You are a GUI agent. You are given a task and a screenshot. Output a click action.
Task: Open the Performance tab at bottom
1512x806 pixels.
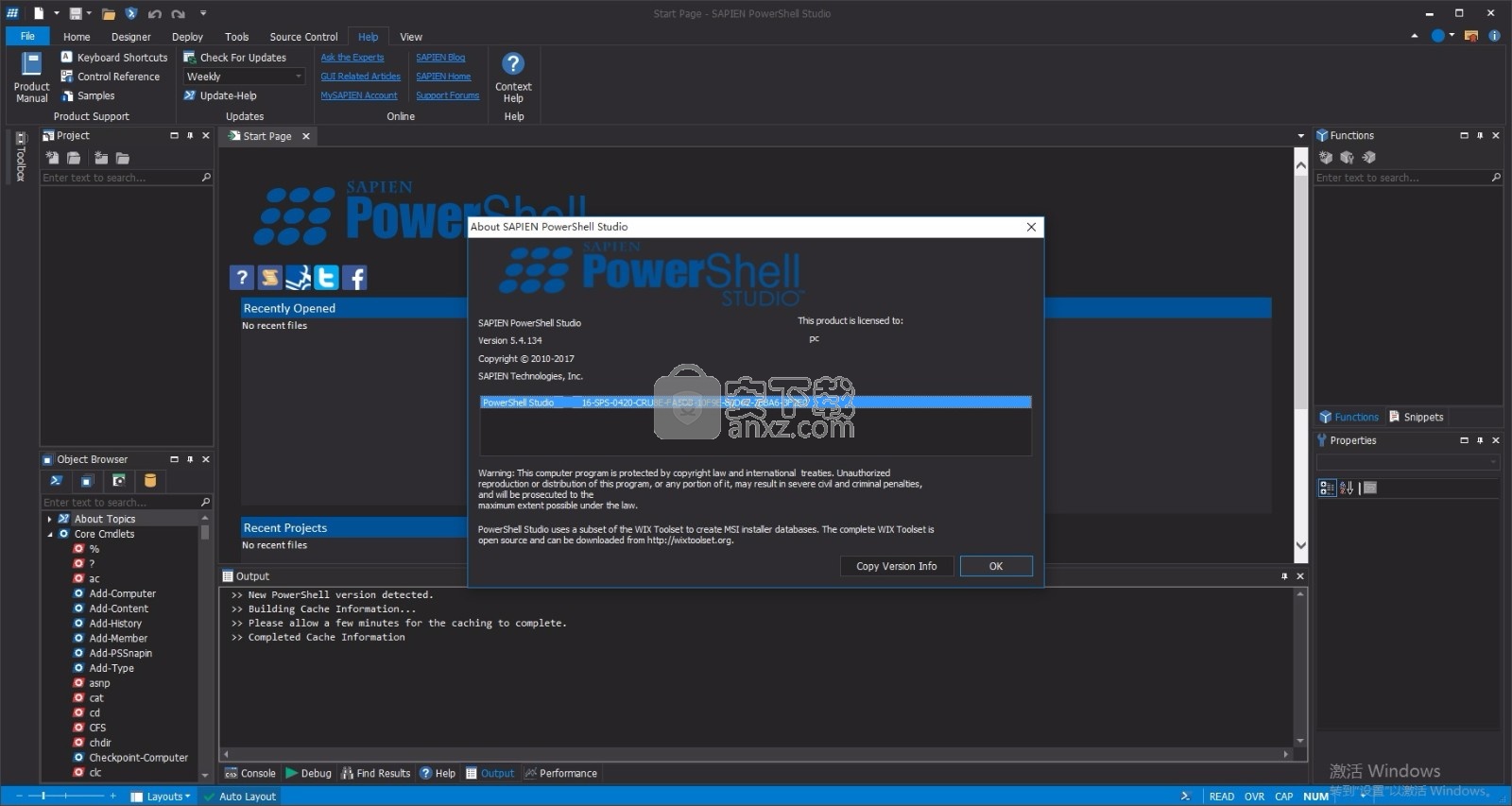(561, 773)
